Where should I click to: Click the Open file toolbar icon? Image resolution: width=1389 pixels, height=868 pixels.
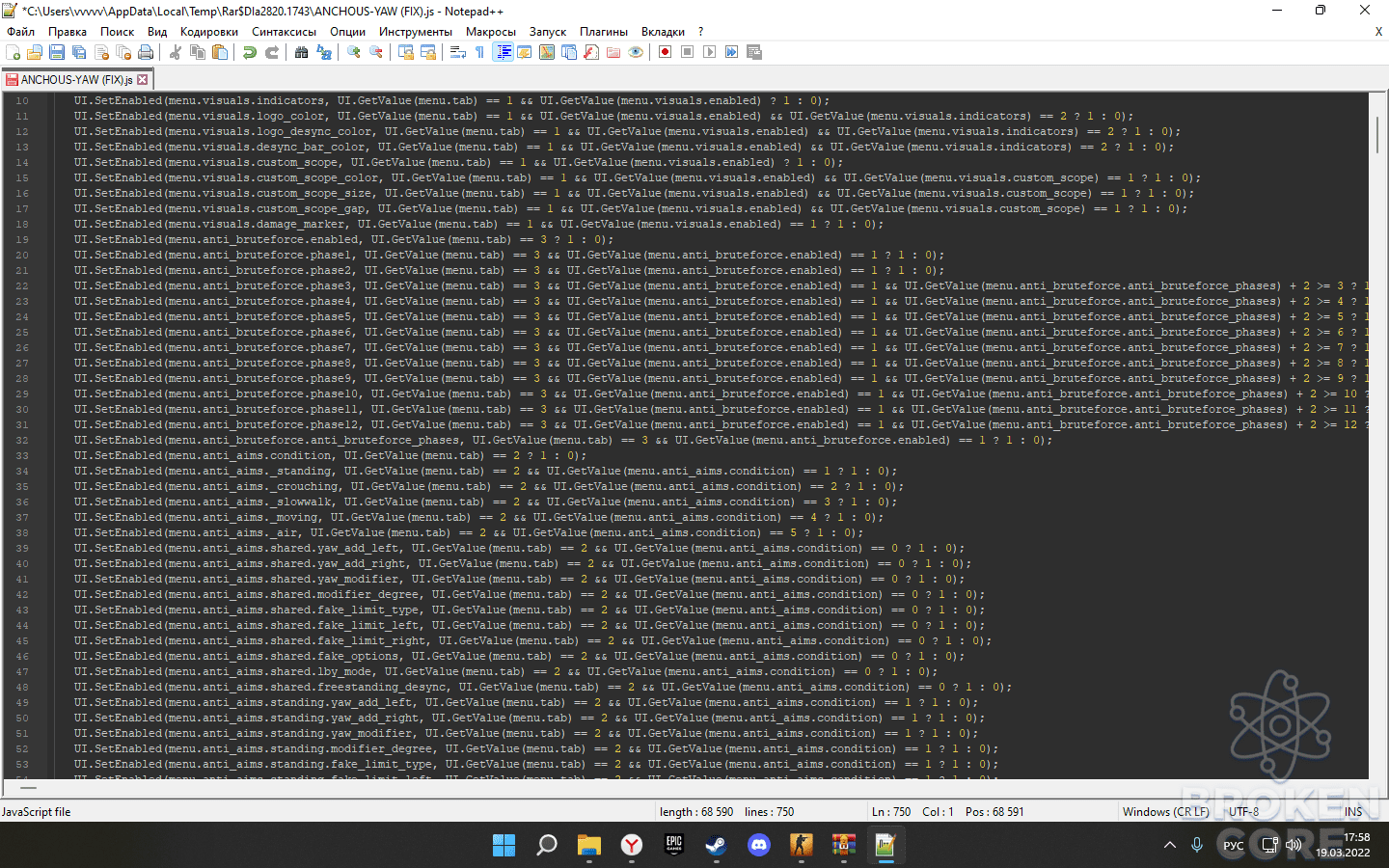[x=35, y=52]
